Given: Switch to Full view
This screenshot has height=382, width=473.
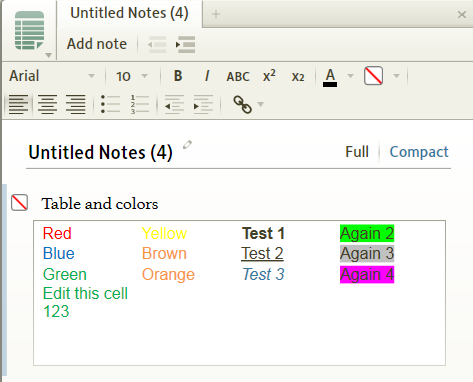Looking at the screenshot, I should [357, 152].
